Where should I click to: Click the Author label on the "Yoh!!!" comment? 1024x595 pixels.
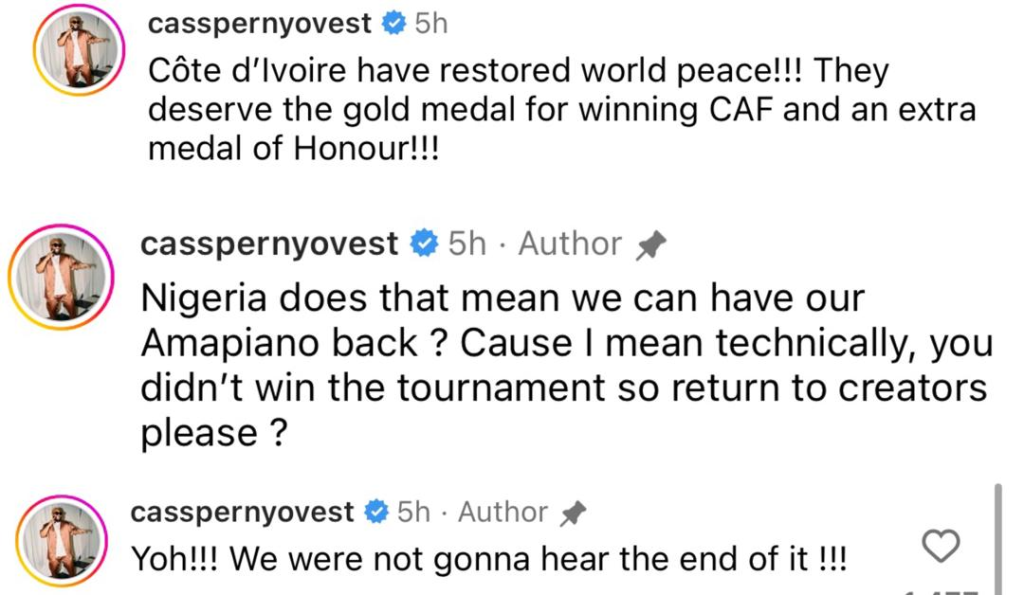[503, 513]
